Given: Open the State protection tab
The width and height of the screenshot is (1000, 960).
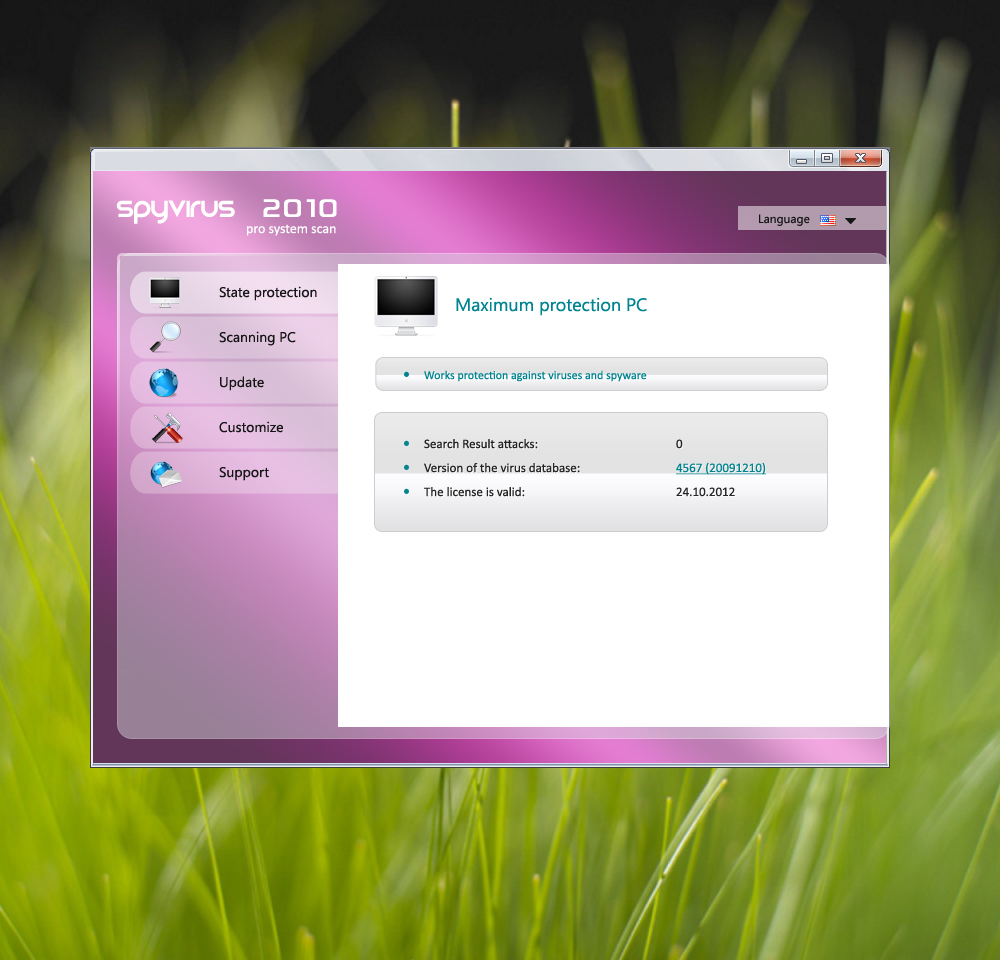Looking at the screenshot, I should (x=235, y=293).
